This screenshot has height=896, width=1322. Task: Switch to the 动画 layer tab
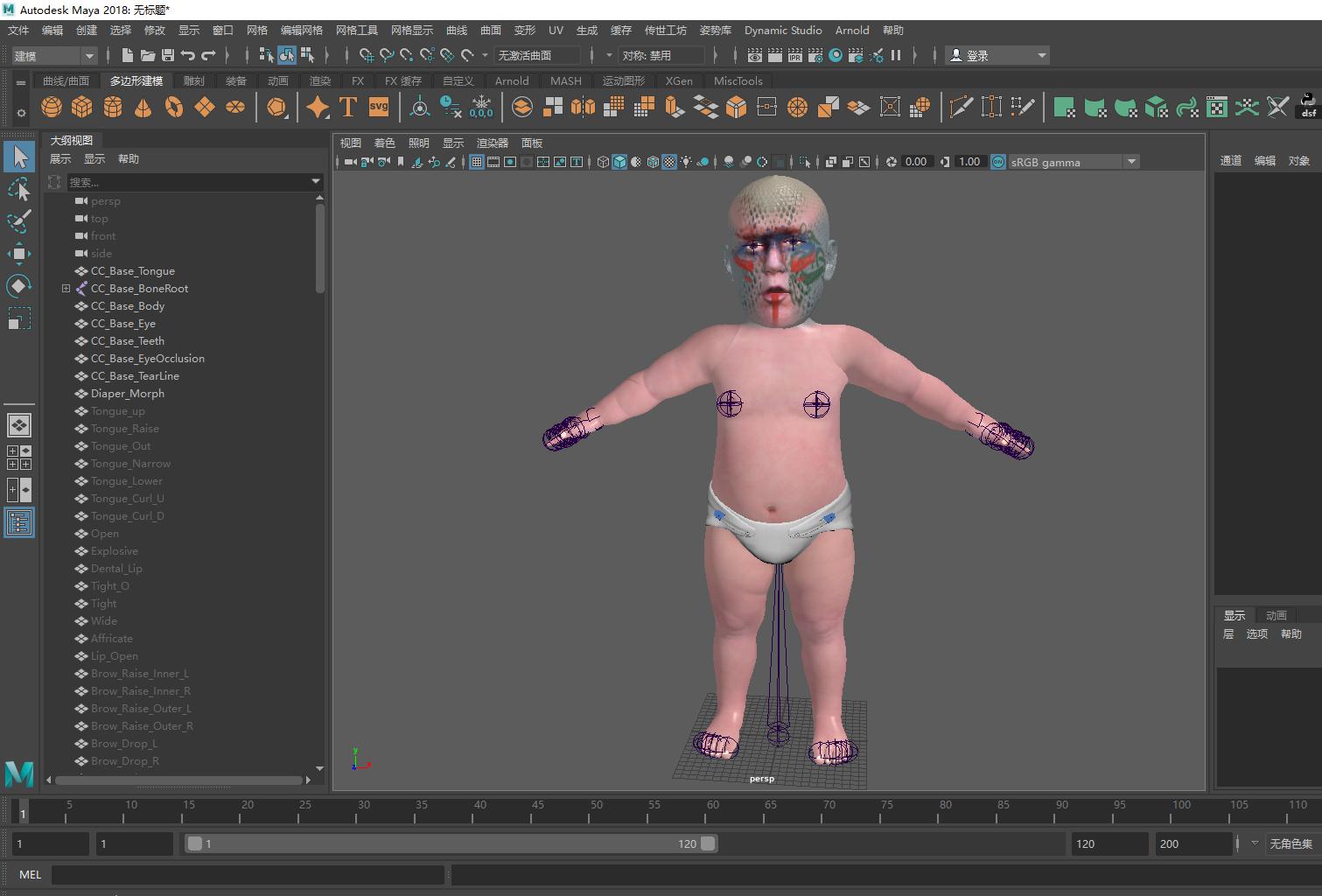(1277, 615)
